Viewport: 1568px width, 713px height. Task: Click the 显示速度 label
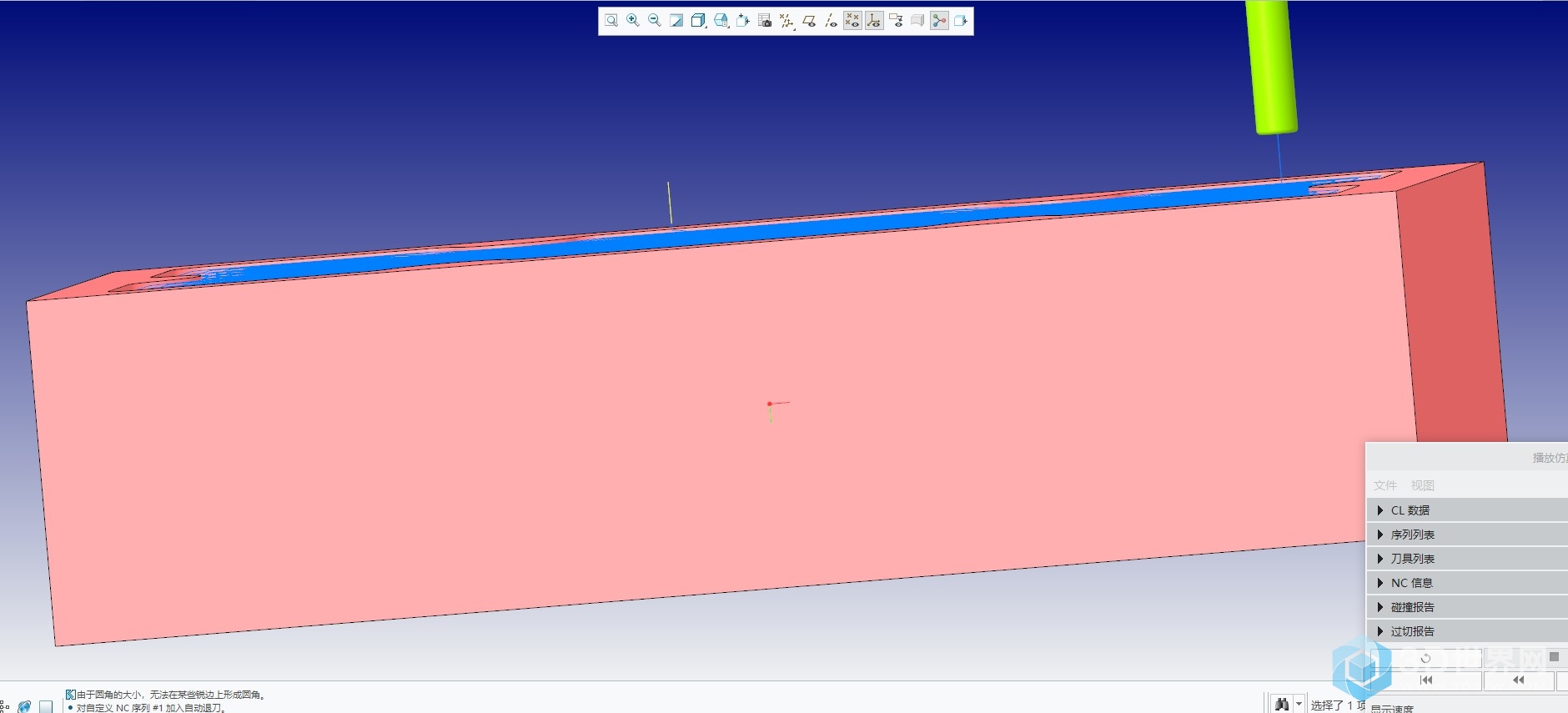(x=1392, y=709)
